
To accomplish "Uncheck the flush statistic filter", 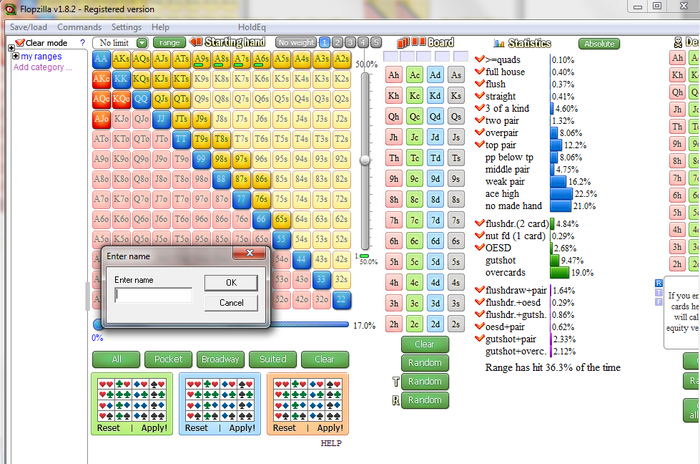I will [480, 84].
